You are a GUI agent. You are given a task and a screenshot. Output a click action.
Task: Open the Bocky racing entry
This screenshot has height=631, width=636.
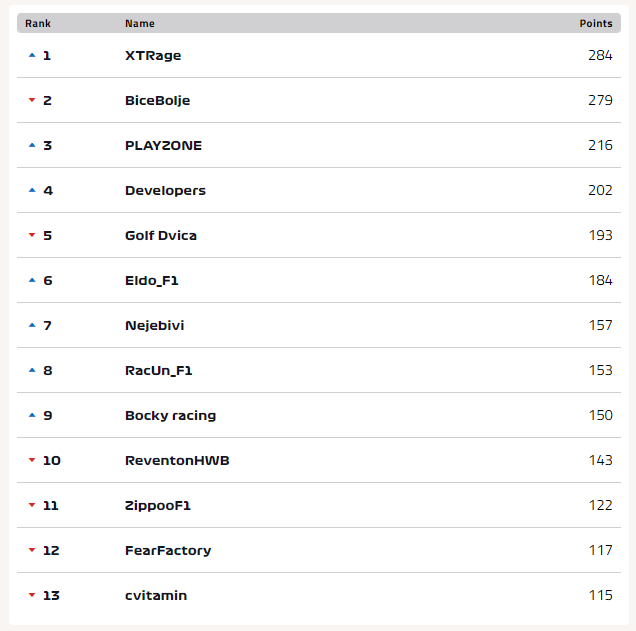pos(170,416)
